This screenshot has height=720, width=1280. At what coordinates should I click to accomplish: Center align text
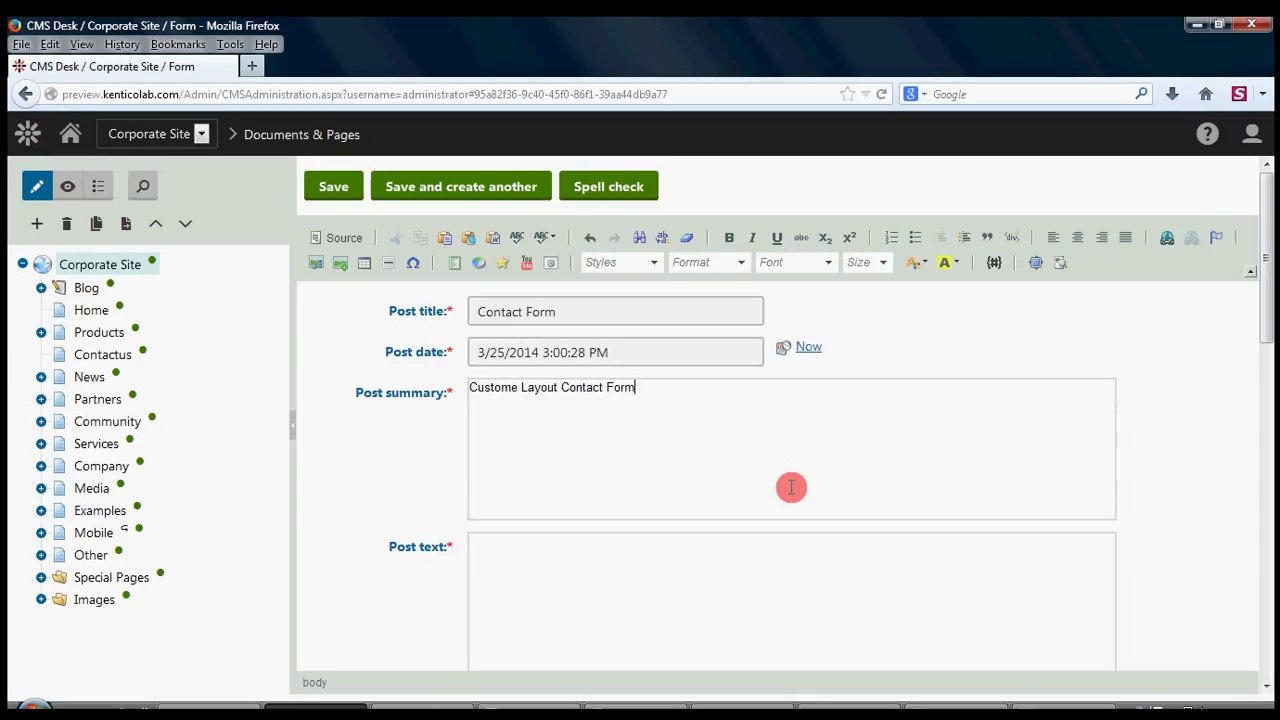tap(1077, 238)
